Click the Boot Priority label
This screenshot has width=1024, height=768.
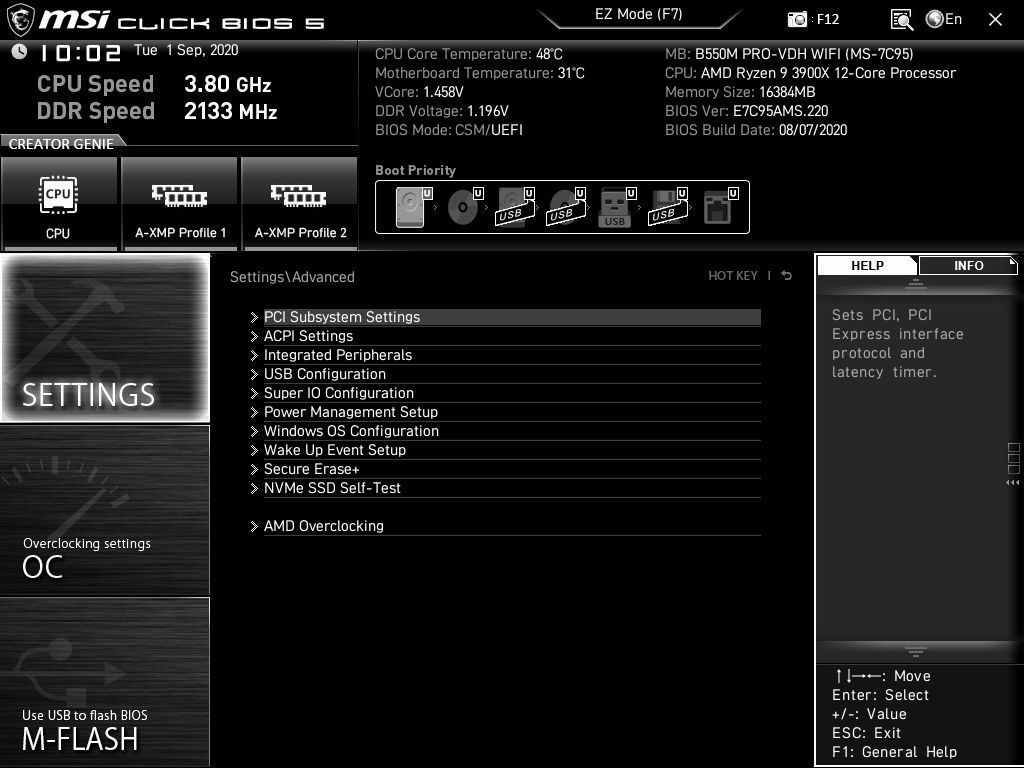coord(415,170)
